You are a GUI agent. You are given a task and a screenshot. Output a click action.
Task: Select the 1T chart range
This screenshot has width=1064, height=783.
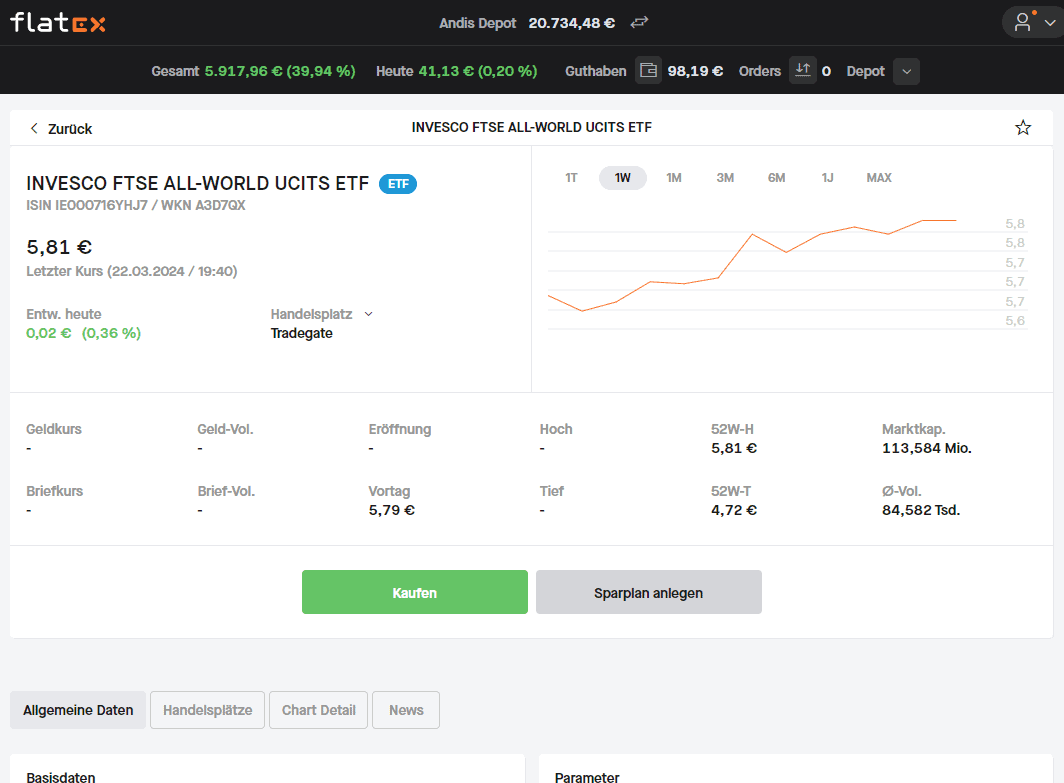point(571,178)
